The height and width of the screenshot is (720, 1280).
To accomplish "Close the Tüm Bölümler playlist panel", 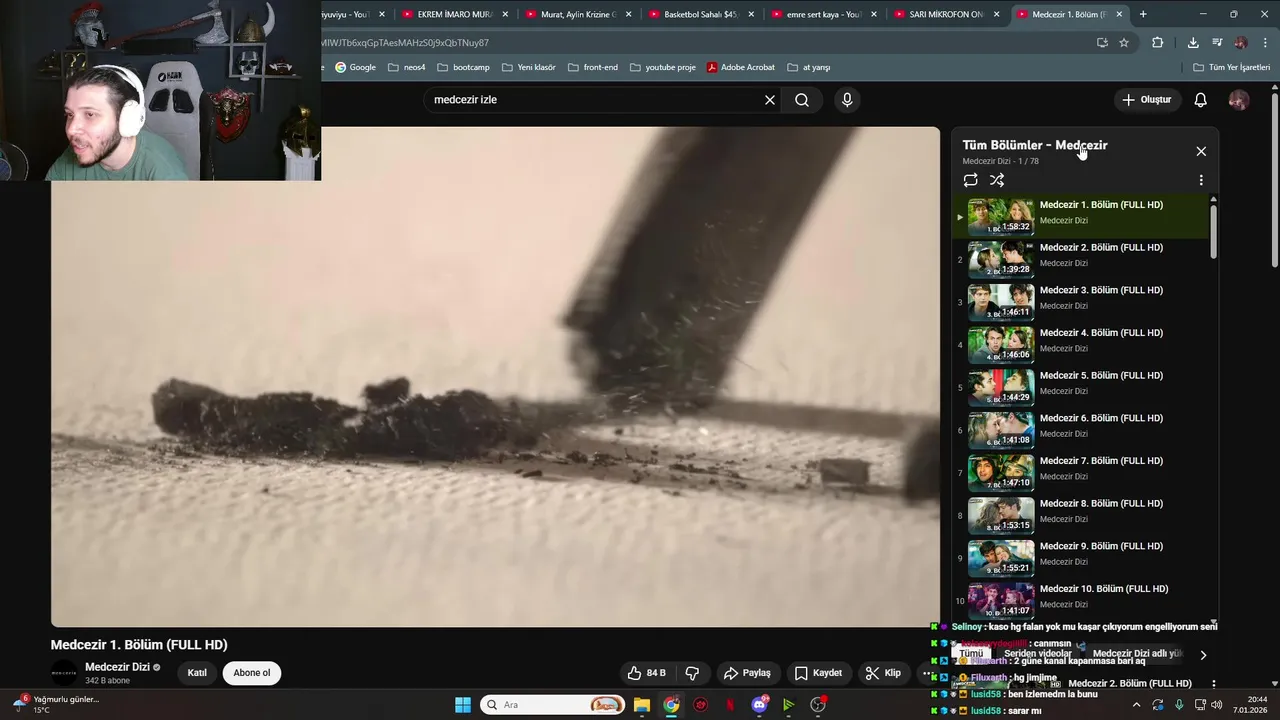I will 1201,151.
